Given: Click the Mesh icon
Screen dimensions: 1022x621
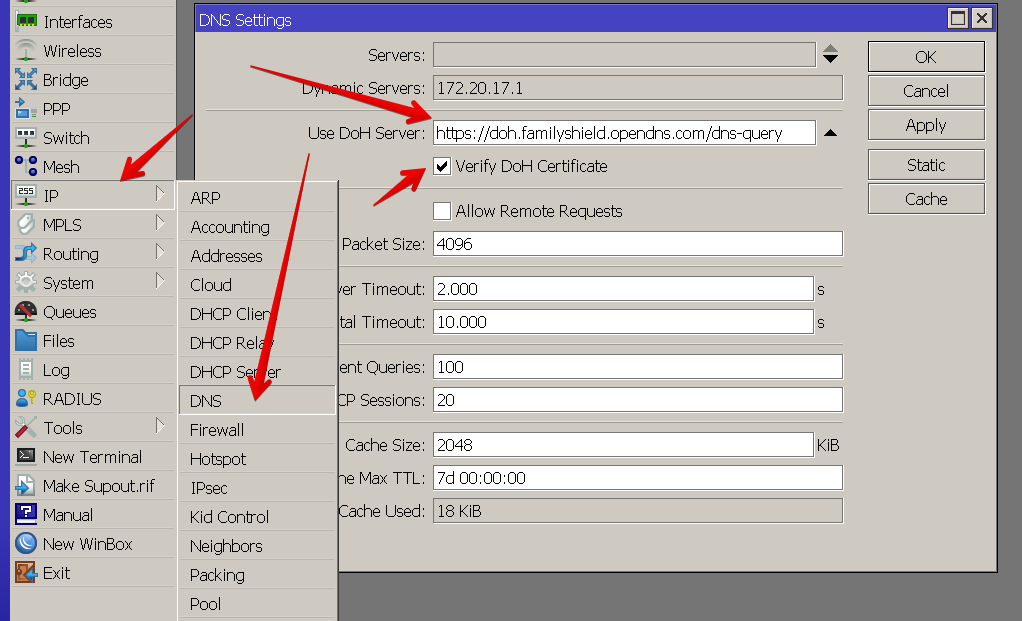Looking at the screenshot, I should (26, 167).
